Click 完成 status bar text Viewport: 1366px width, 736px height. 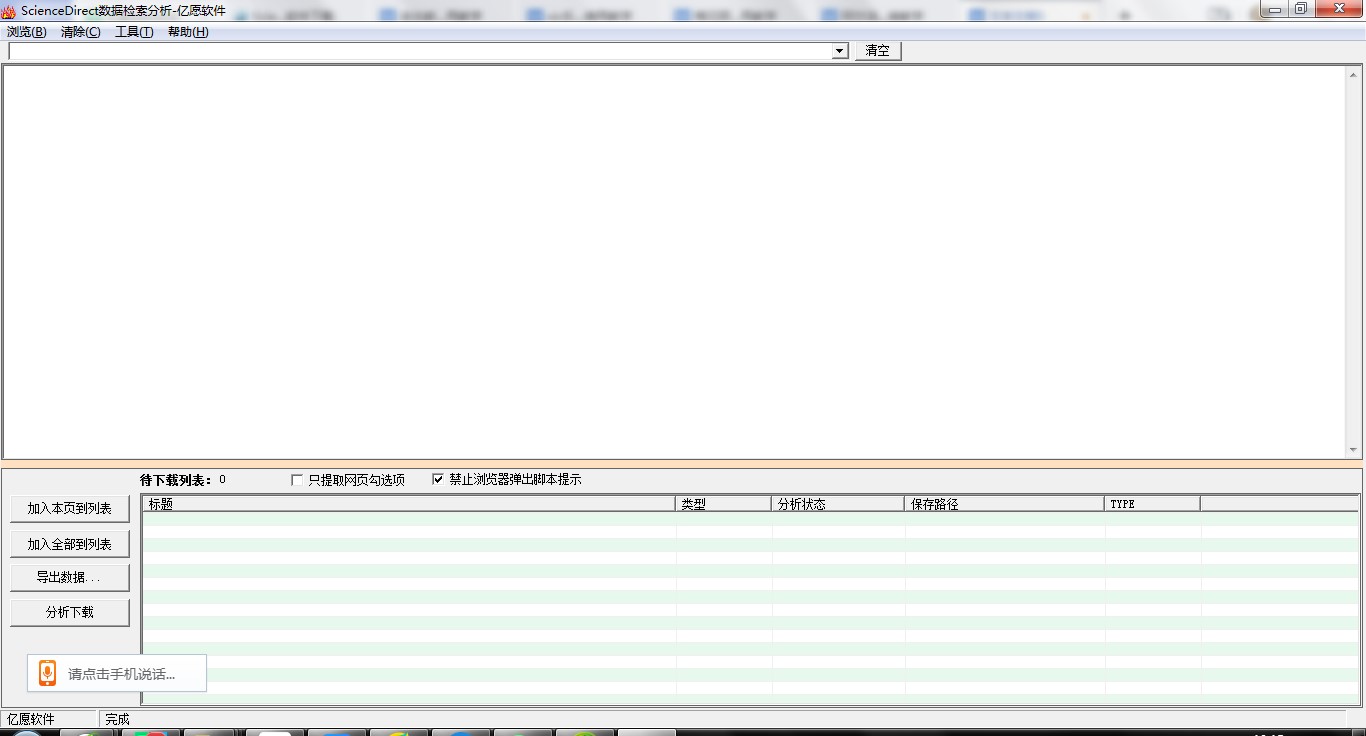coord(117,719)
